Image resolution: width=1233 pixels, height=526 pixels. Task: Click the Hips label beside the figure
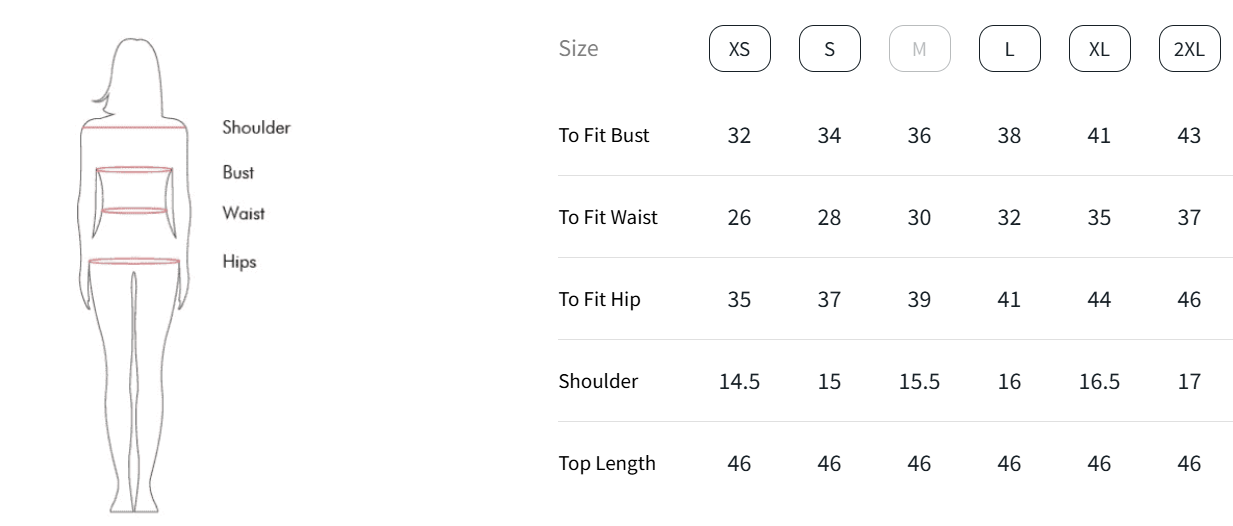pos(239,262)
